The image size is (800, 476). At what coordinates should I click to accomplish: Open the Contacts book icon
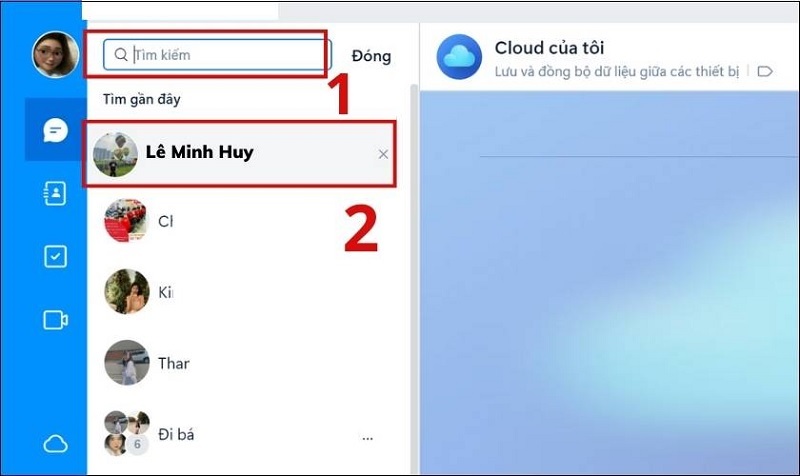click(x=55, y=193)
